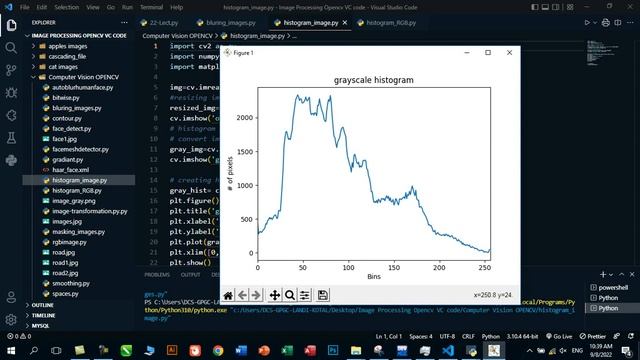Toggle the bottom panel layout
640x360 pixels.
pos(545,7)
